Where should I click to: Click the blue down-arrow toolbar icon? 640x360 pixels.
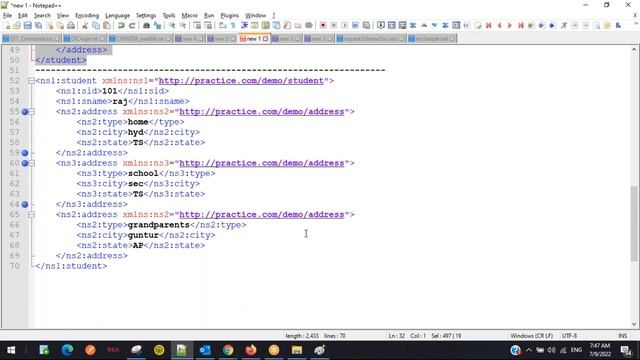(434, 25)
